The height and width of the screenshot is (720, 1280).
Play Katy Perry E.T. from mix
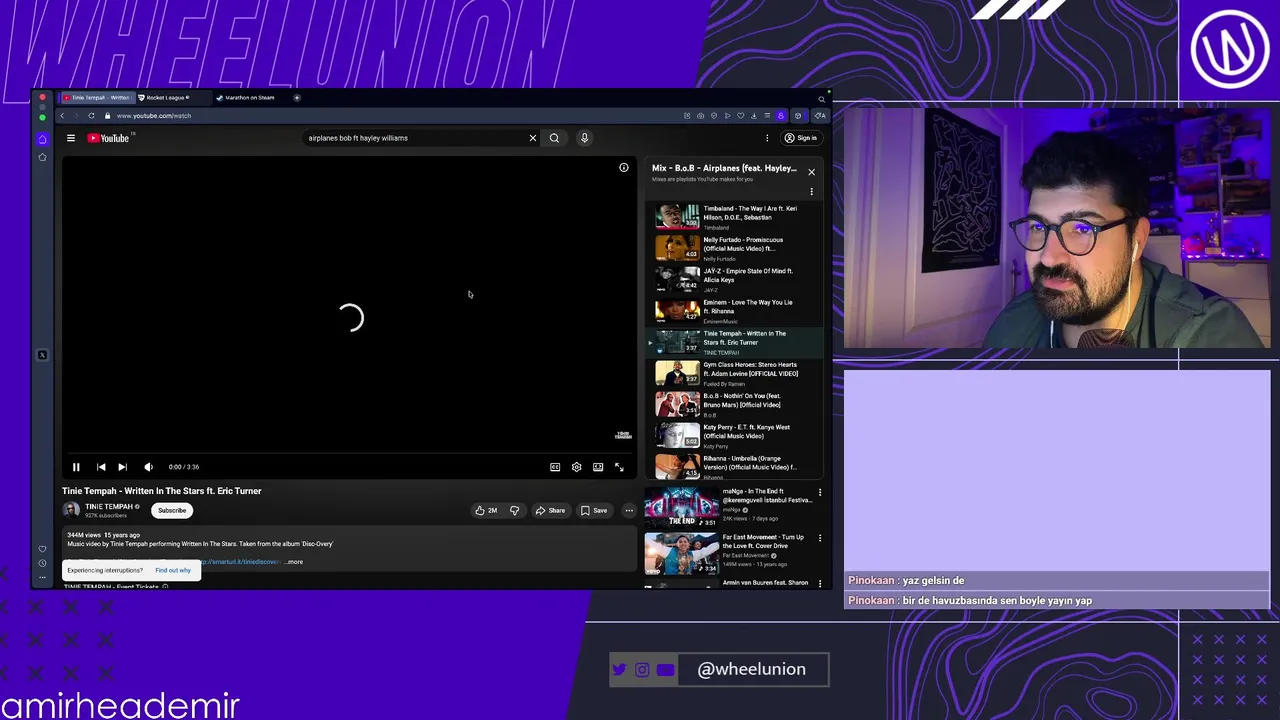734,435
